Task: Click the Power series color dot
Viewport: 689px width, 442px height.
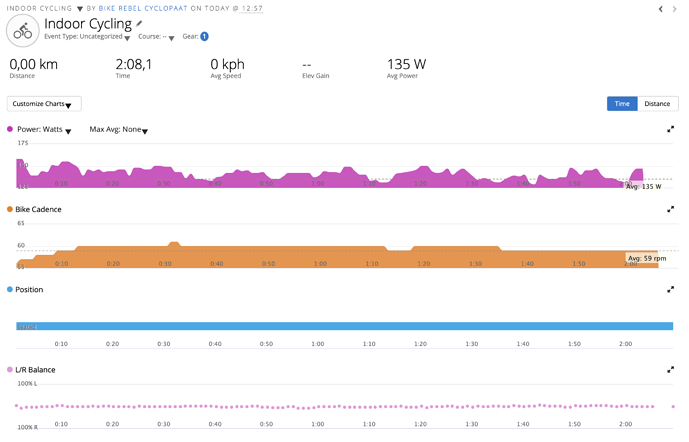Action: coord(10,129)
